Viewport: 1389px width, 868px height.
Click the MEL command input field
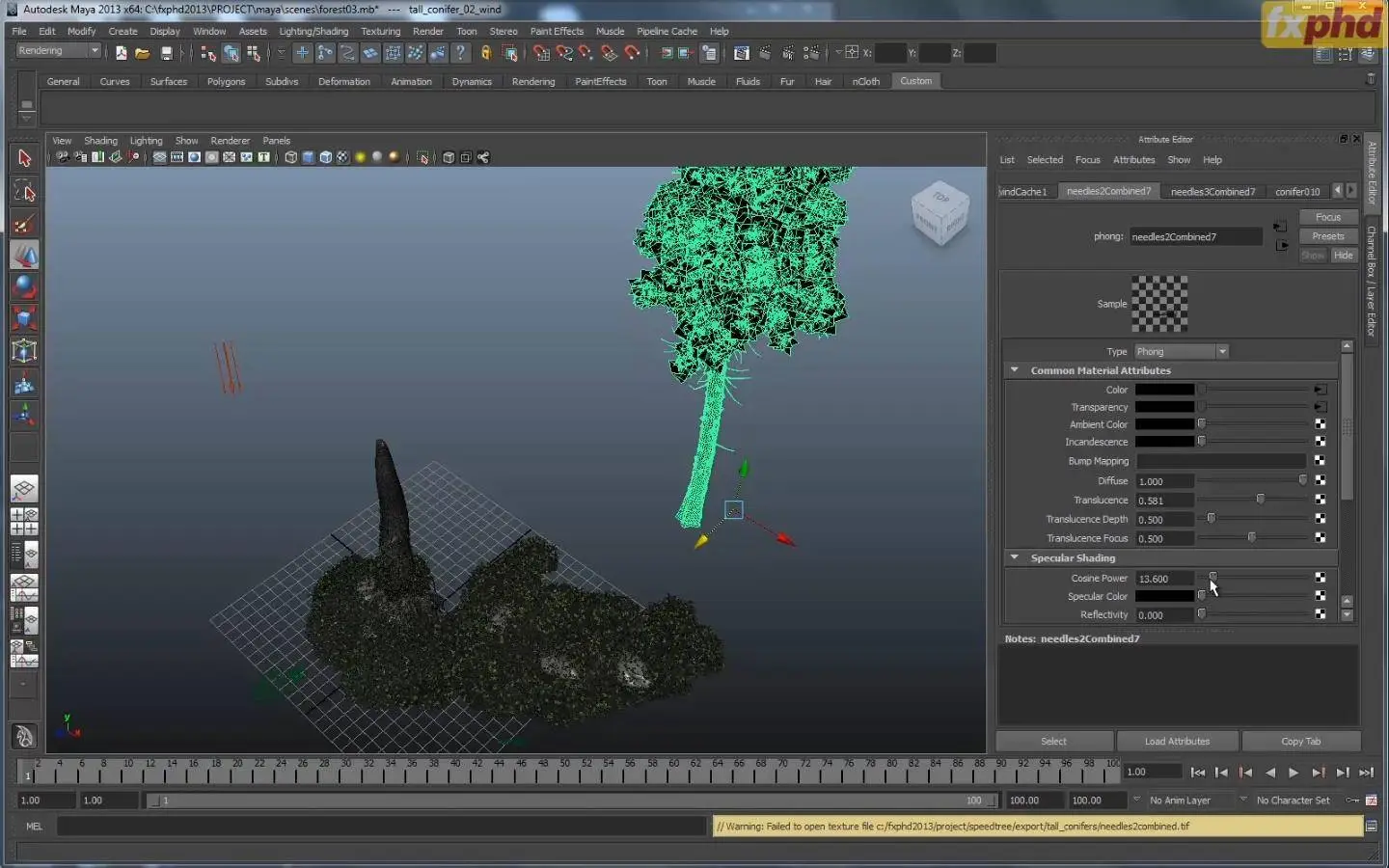click(381, 827)
